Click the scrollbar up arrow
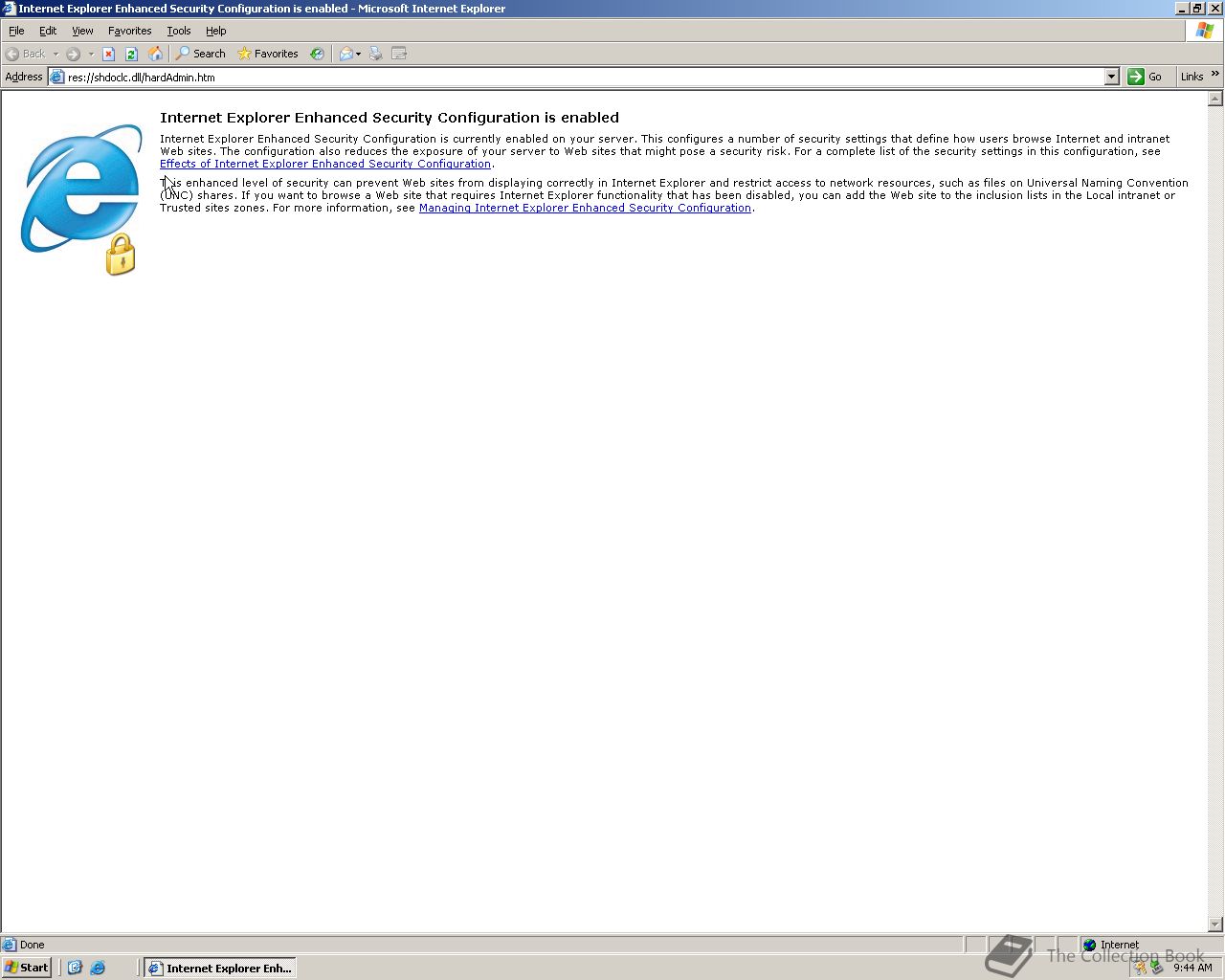Image resolution: width=1225 pixels, height=980 pixels. (x=1215, y=99)
